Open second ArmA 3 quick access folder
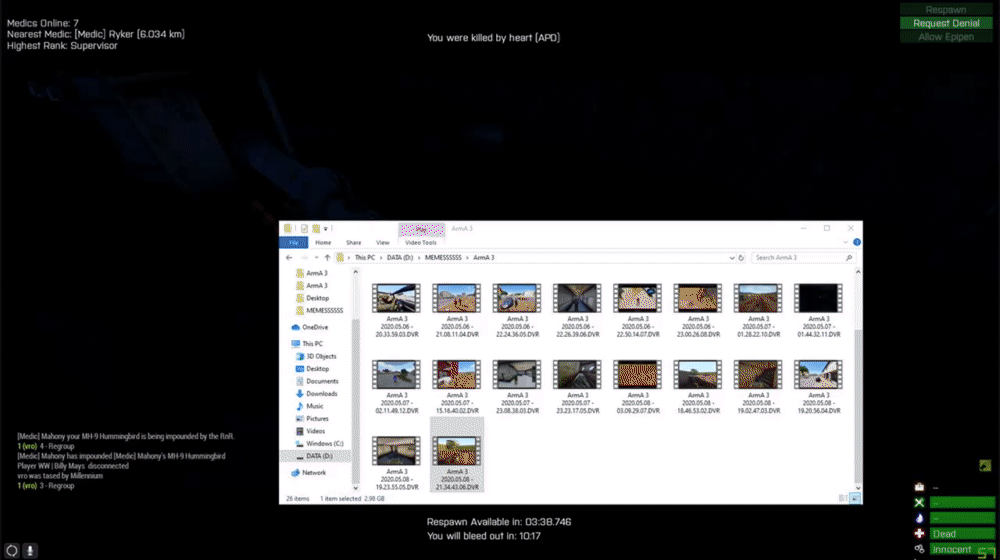 [x=312, y=286]
